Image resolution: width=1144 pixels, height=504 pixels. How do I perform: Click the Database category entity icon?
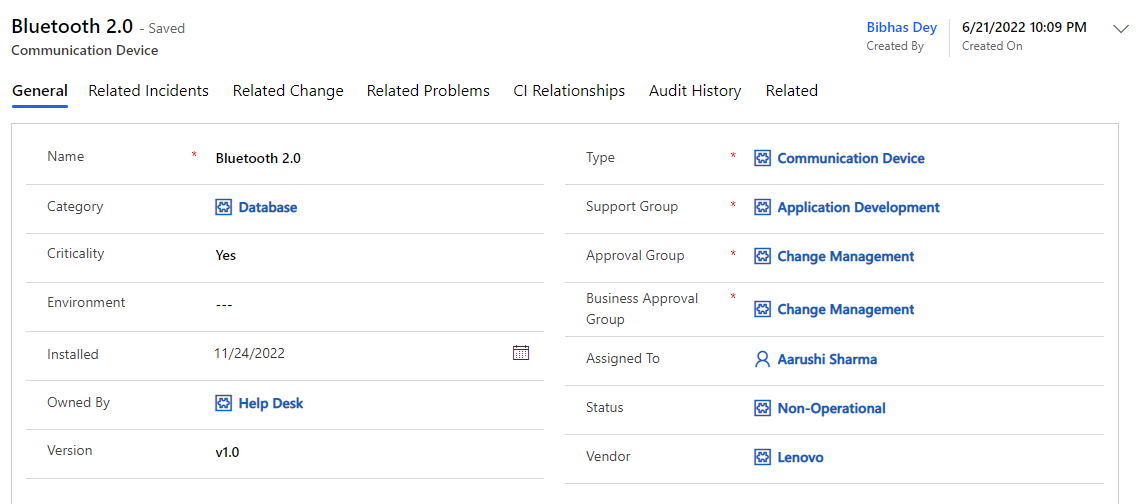pyautogui.click(x=224, y=207)
